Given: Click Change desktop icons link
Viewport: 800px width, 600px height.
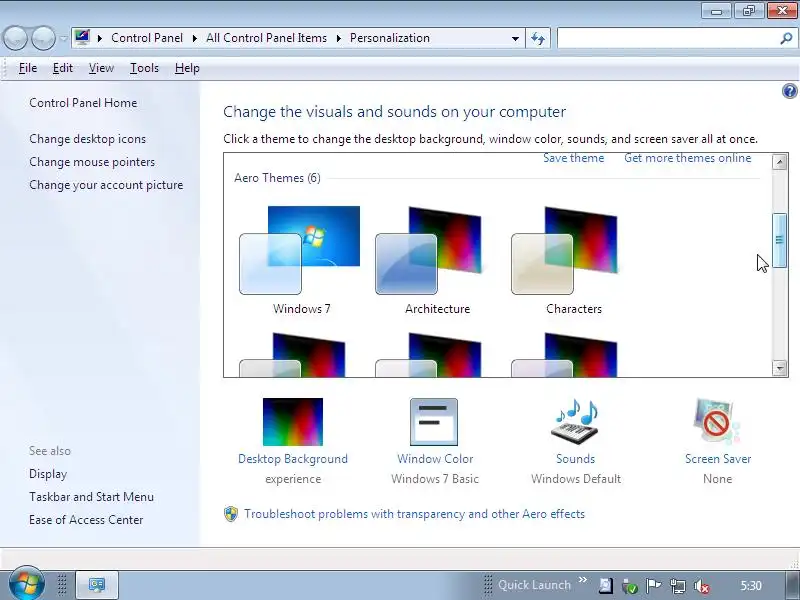Looking at the screenshot, I should [87, 139].
